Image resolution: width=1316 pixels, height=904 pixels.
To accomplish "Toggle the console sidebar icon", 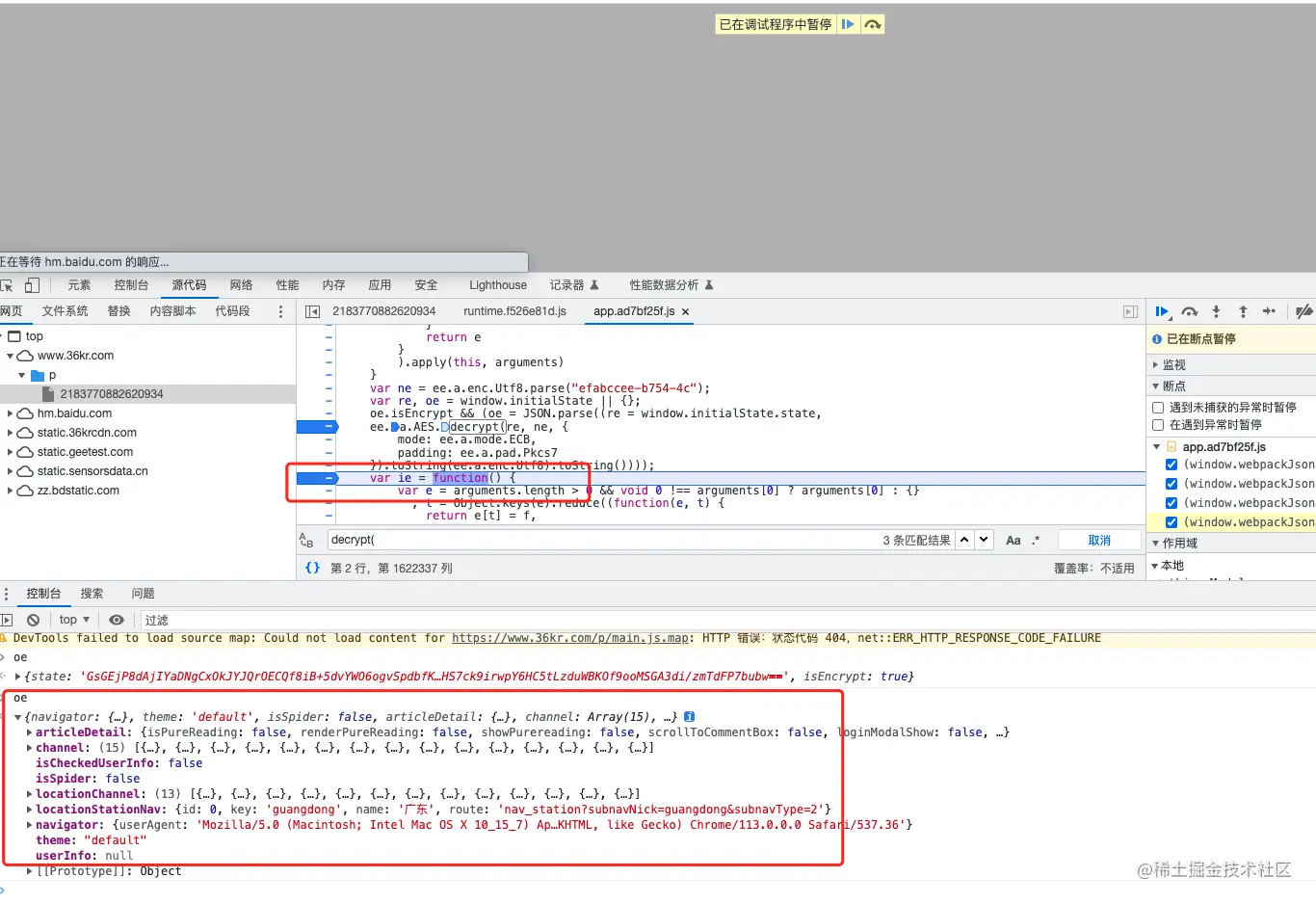I will coord(6,620).
